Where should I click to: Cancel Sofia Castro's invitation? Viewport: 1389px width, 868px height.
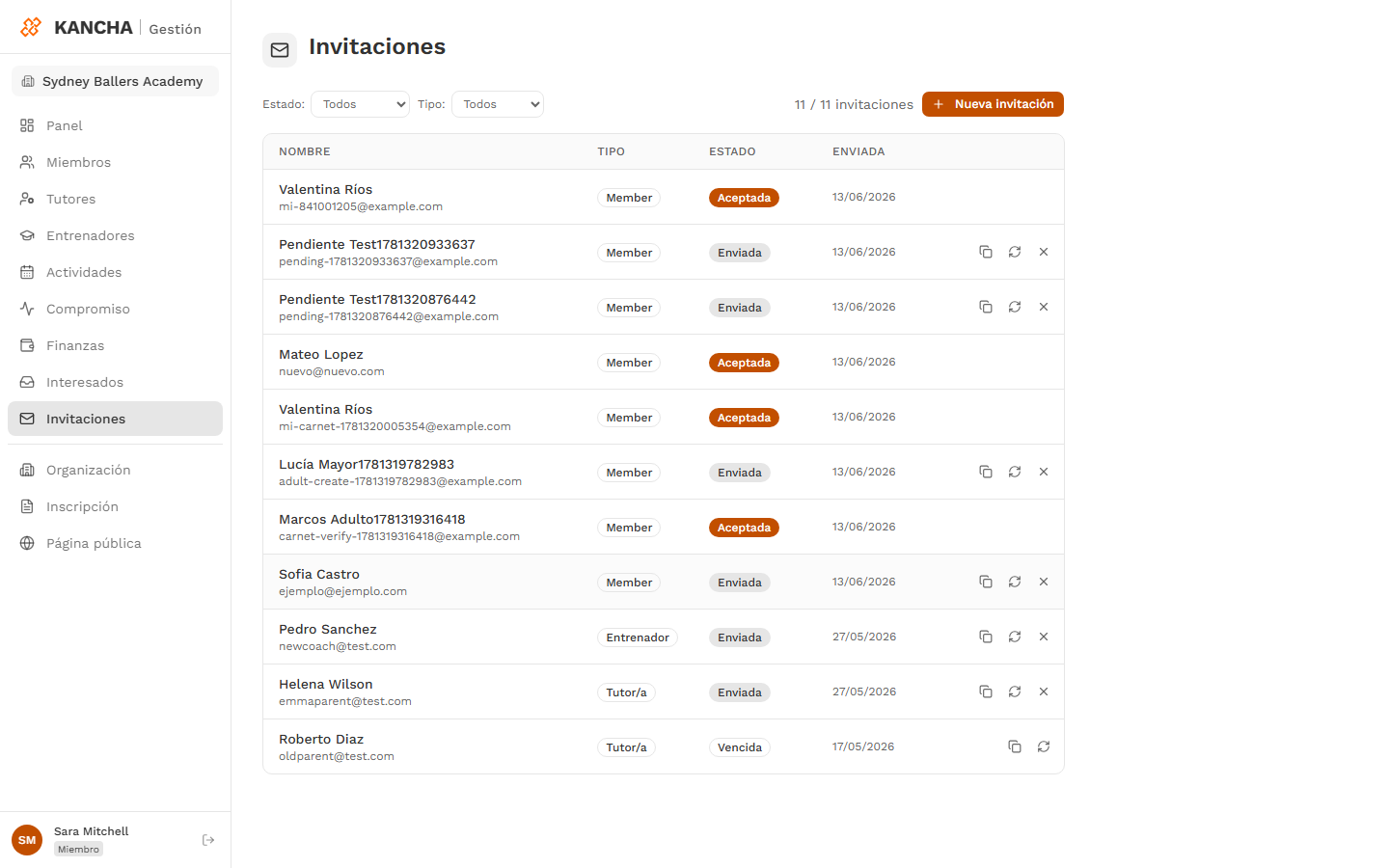[x=1044, y=582]
